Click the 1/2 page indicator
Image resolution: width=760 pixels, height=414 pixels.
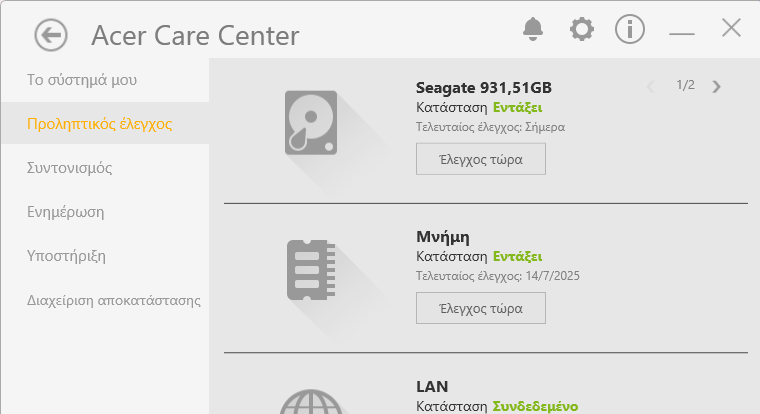click(685, 85)
